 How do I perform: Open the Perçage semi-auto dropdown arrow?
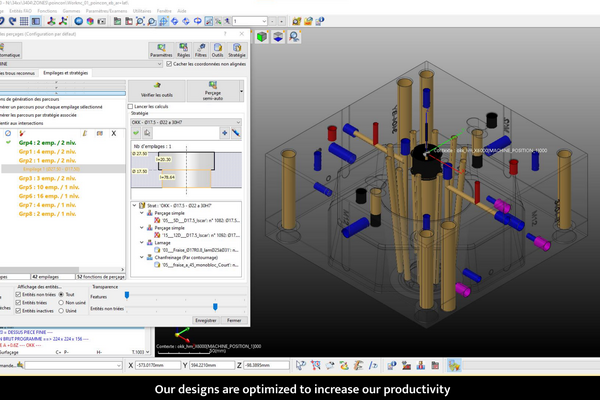(x=240, y=91)
